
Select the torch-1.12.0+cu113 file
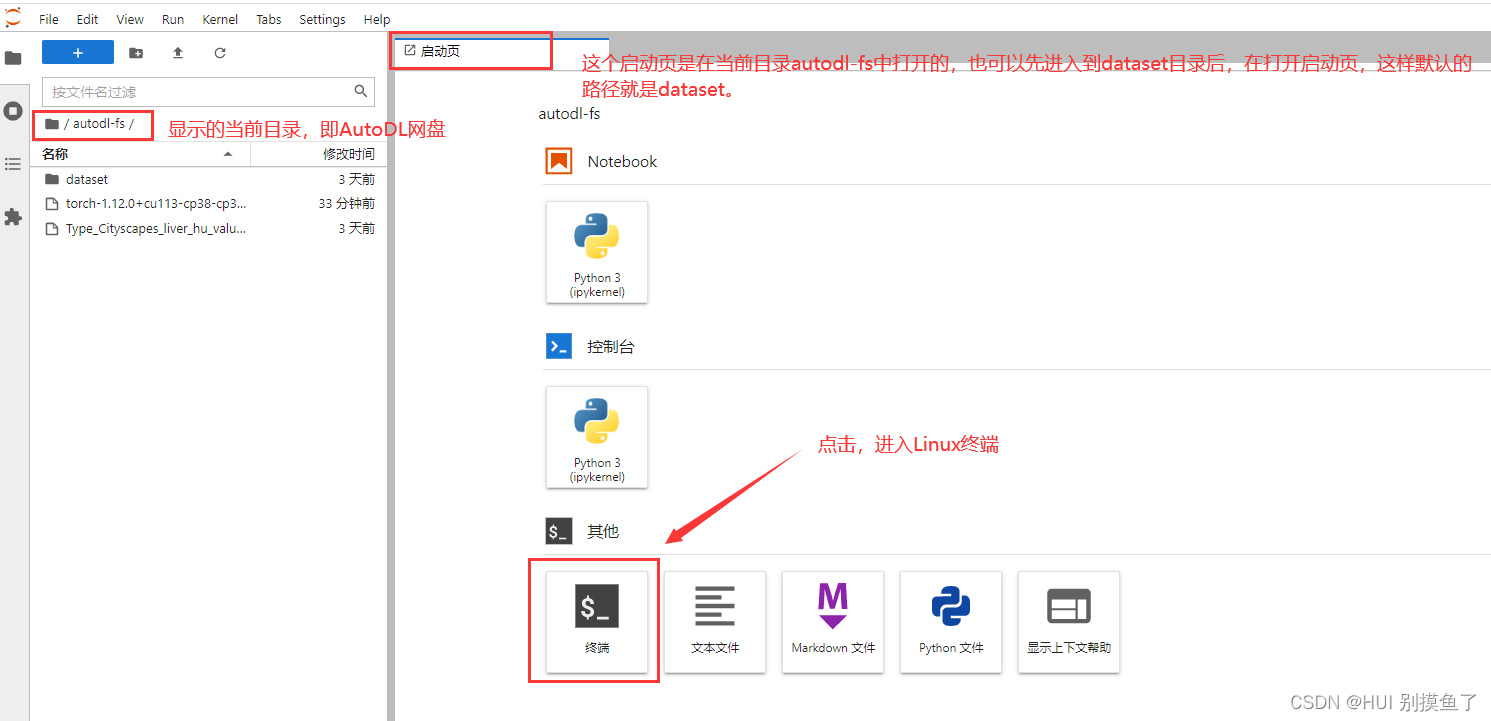coord(208,203)
